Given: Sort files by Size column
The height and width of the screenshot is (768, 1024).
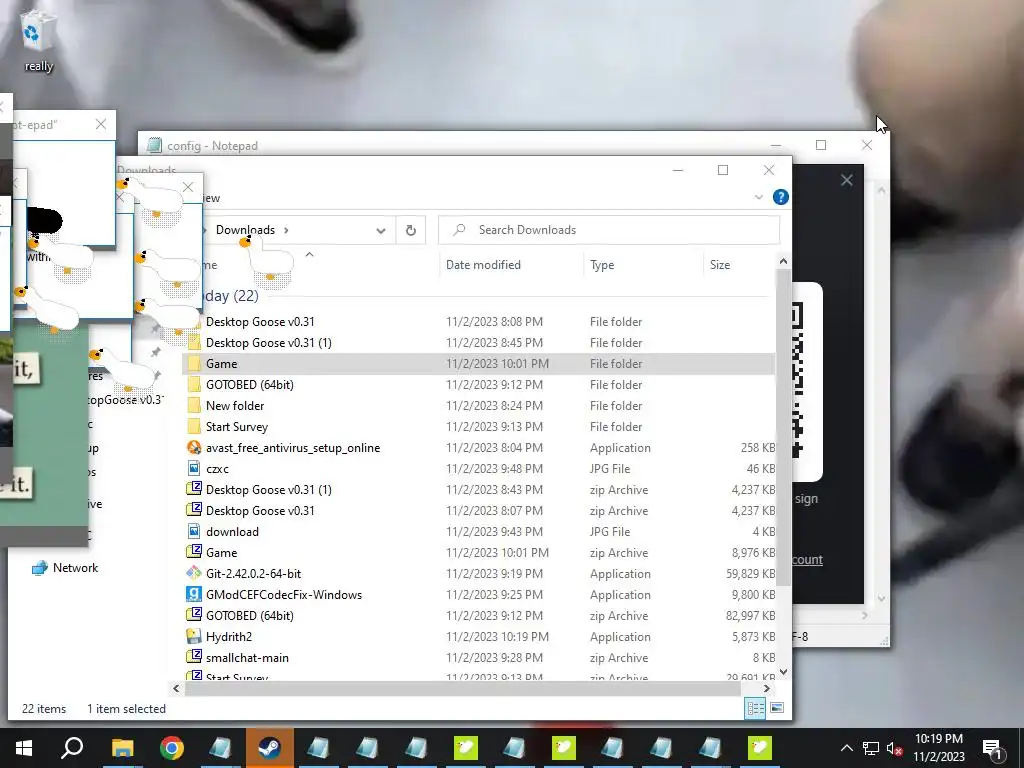Looking at the screenshot, I should pos(720,264).
